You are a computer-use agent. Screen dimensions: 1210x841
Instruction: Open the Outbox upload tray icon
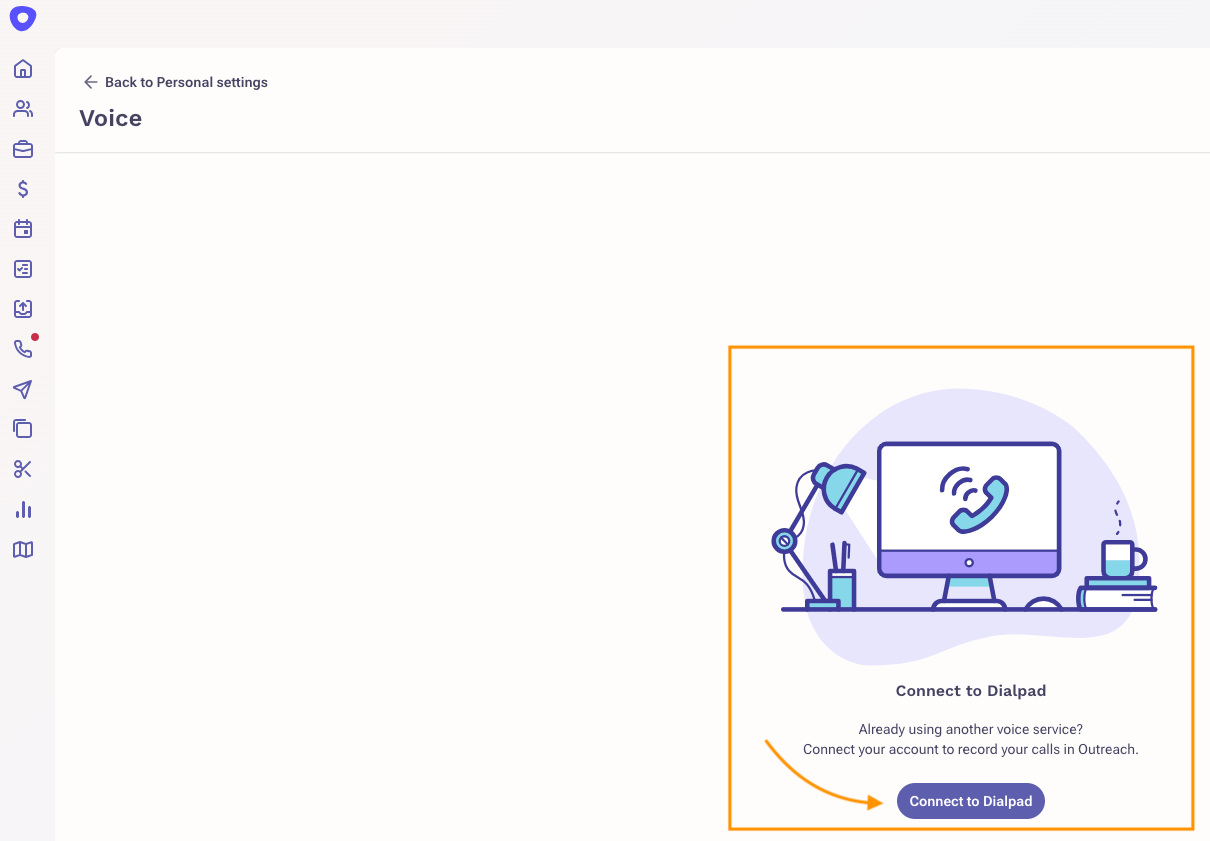[x=23, y=309]
